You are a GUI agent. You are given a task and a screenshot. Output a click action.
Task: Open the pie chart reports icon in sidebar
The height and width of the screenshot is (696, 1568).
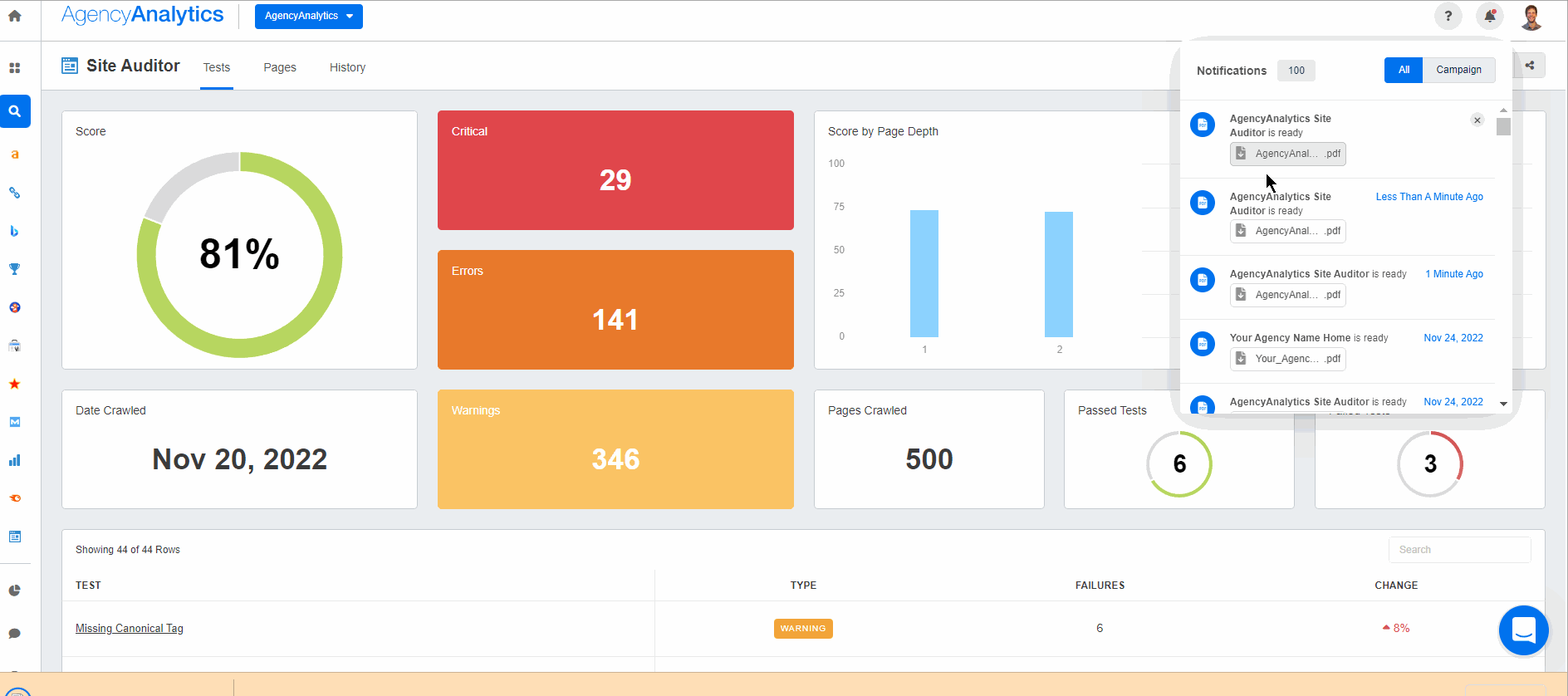[14, 591]
